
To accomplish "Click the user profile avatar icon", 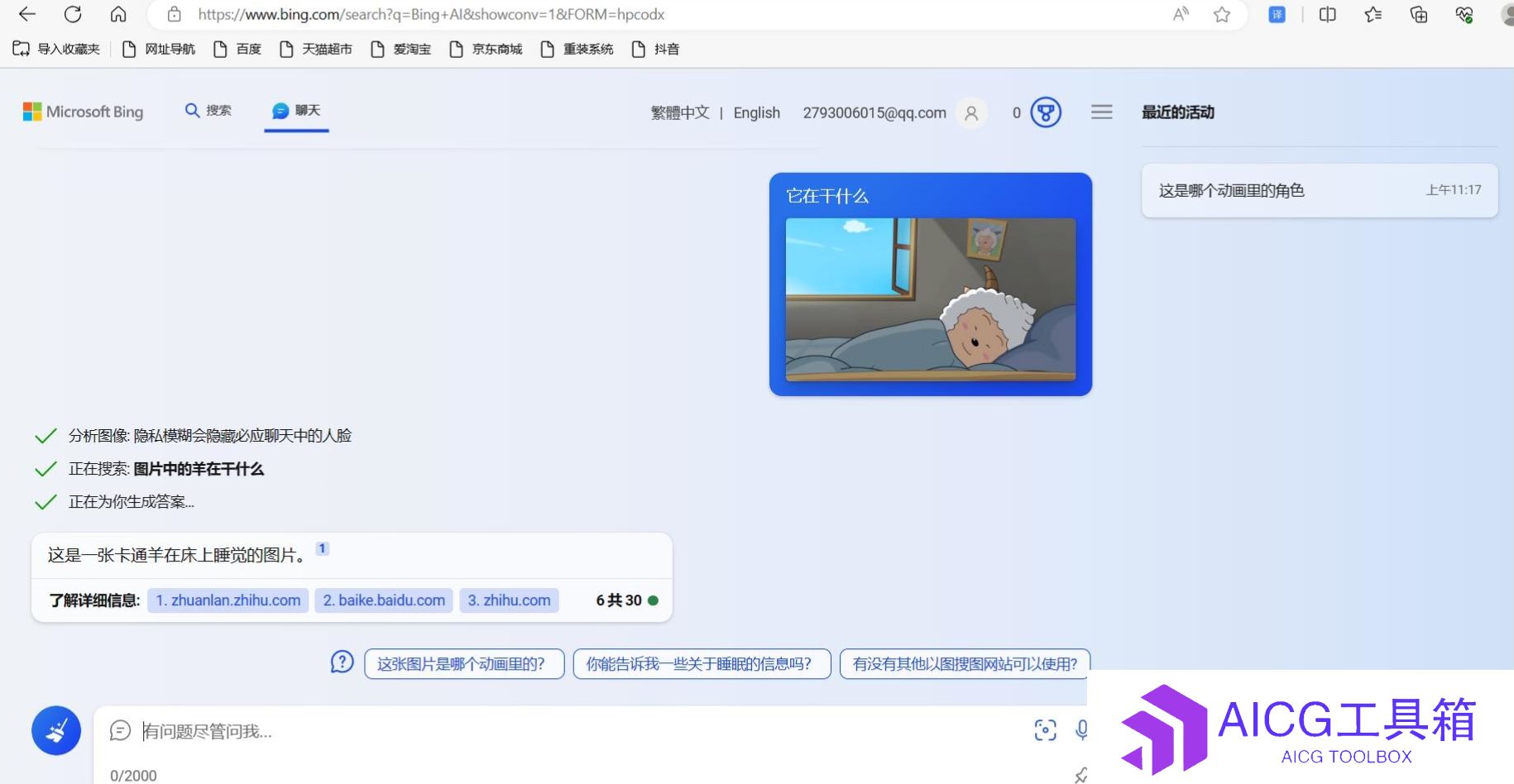I will click(x=971, y=112).
